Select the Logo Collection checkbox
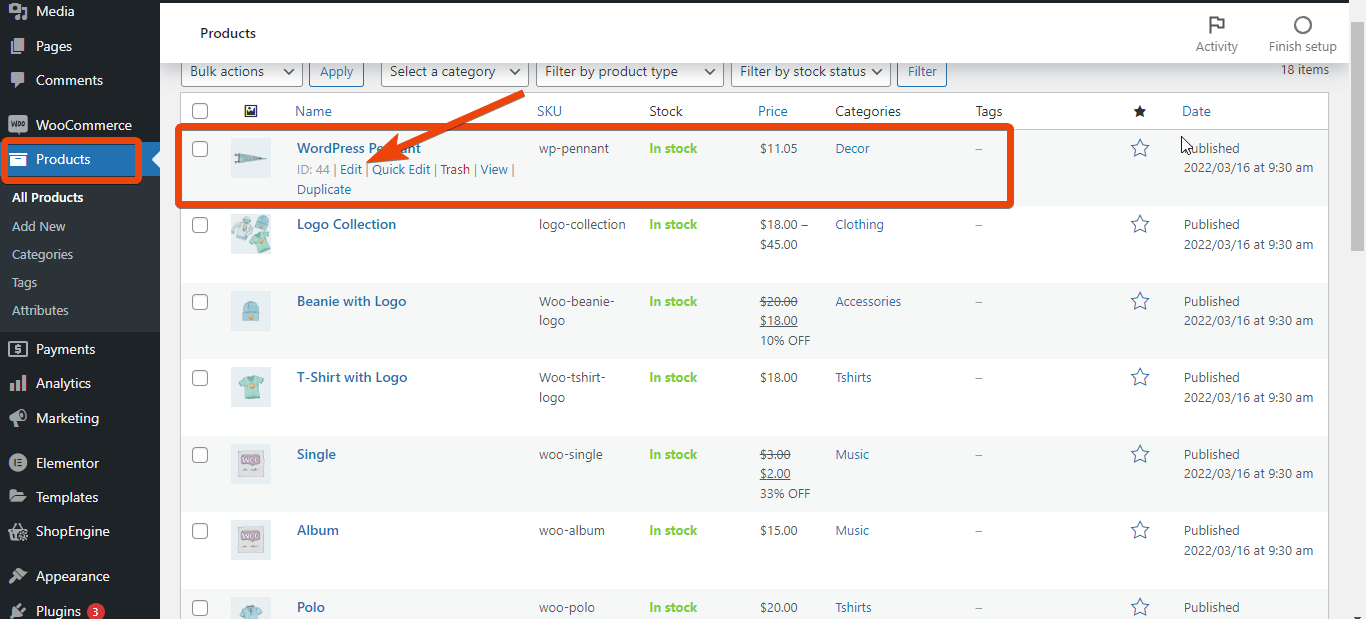The image size is (1366, 619). click(x=200, y=225)
